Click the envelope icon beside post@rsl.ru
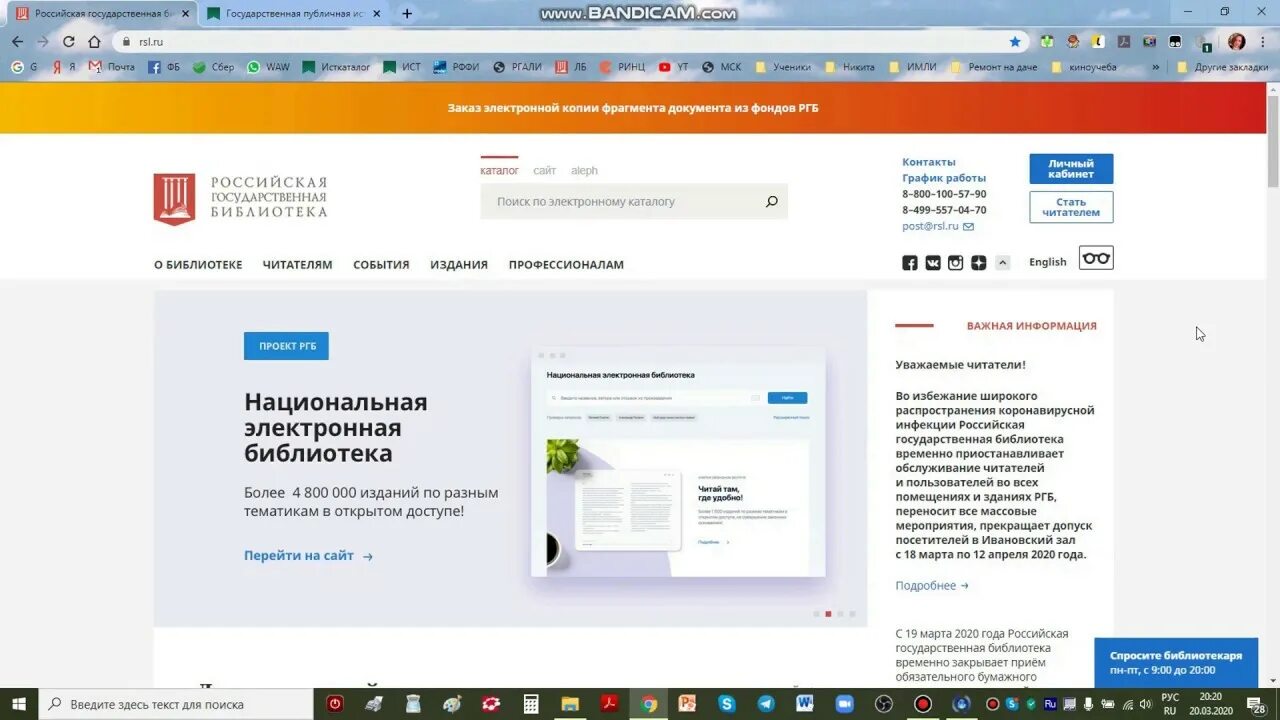The height and width of the screenshot is (720, 1280). (968, 227)
